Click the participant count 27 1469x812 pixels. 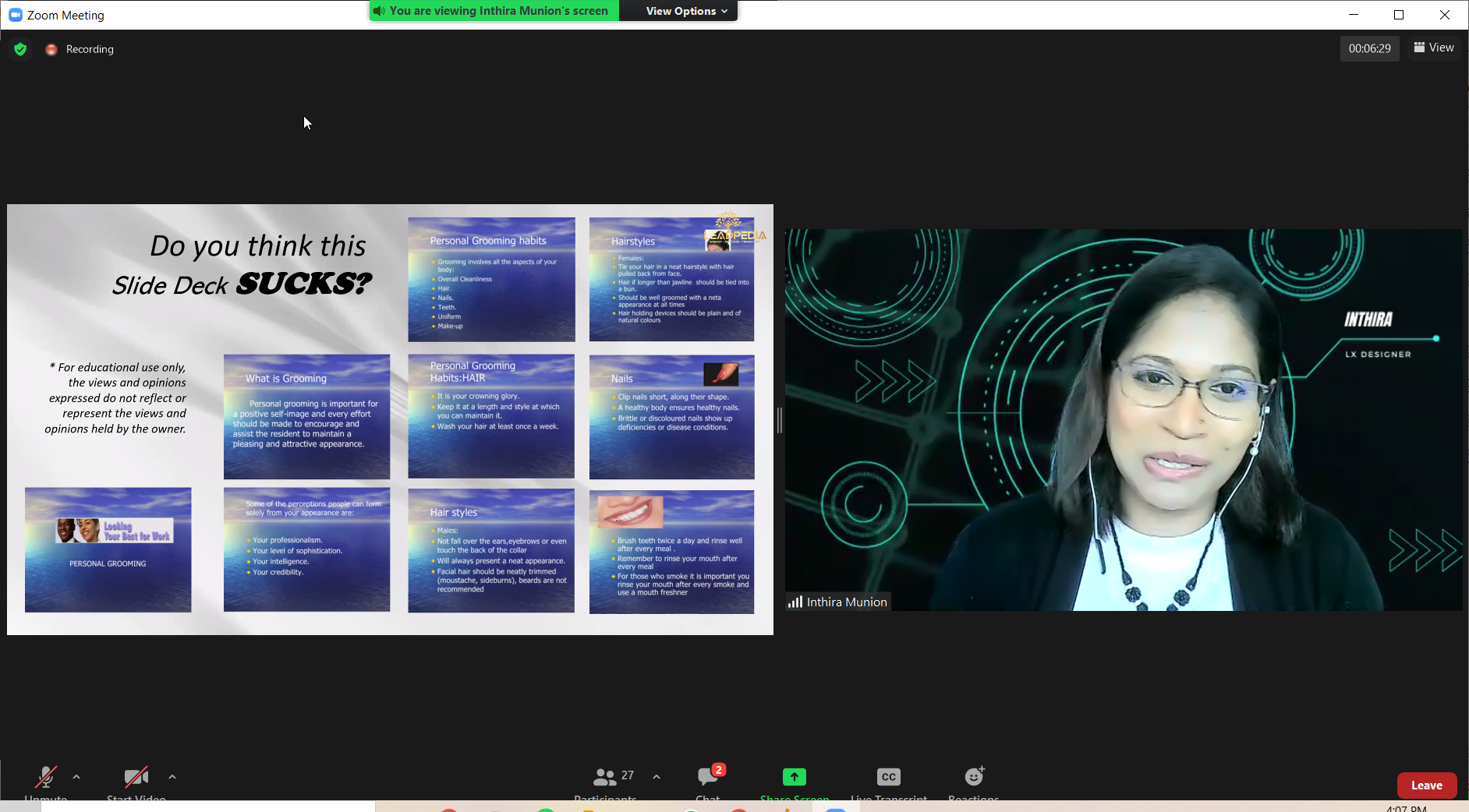[628, 775]
